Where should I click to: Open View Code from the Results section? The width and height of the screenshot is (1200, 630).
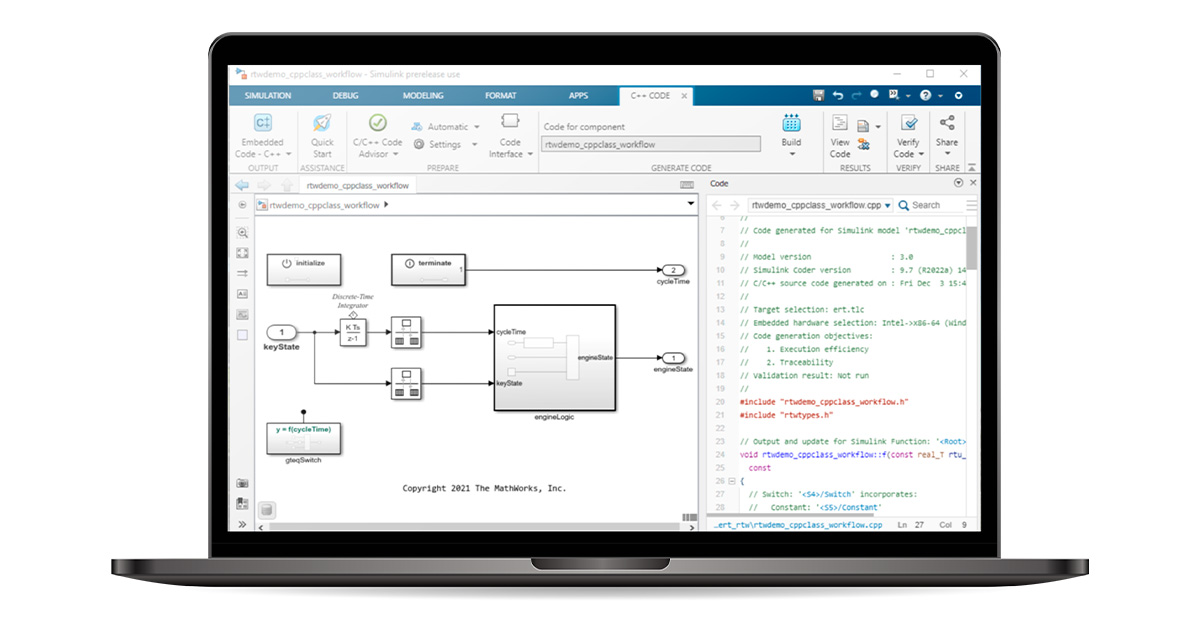[x=840, y=135]
